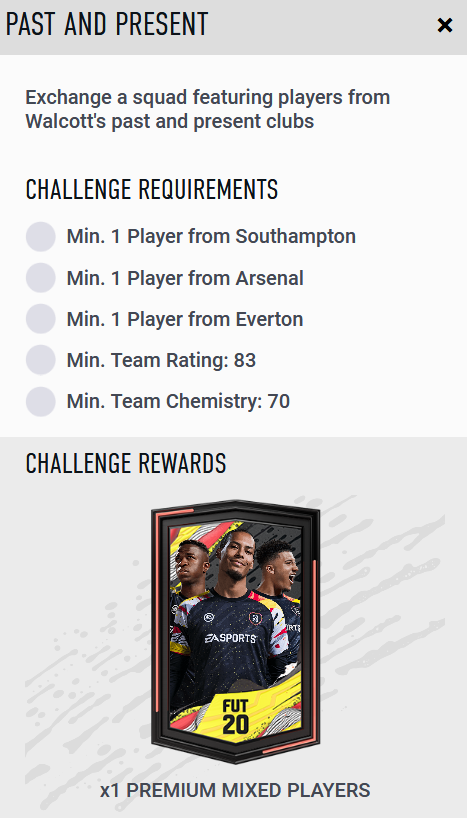467x818 pixels.
Task: Click the FUT 20 logo on the pack
Action: [235, 716]
